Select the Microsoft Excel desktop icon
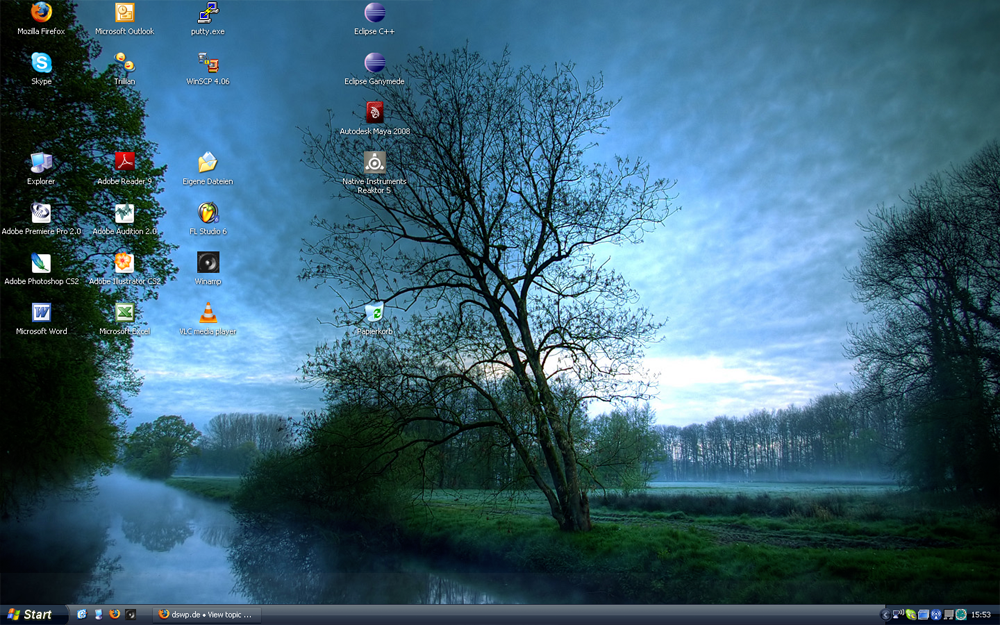1000x625 pixels. (x=124, y=318)
